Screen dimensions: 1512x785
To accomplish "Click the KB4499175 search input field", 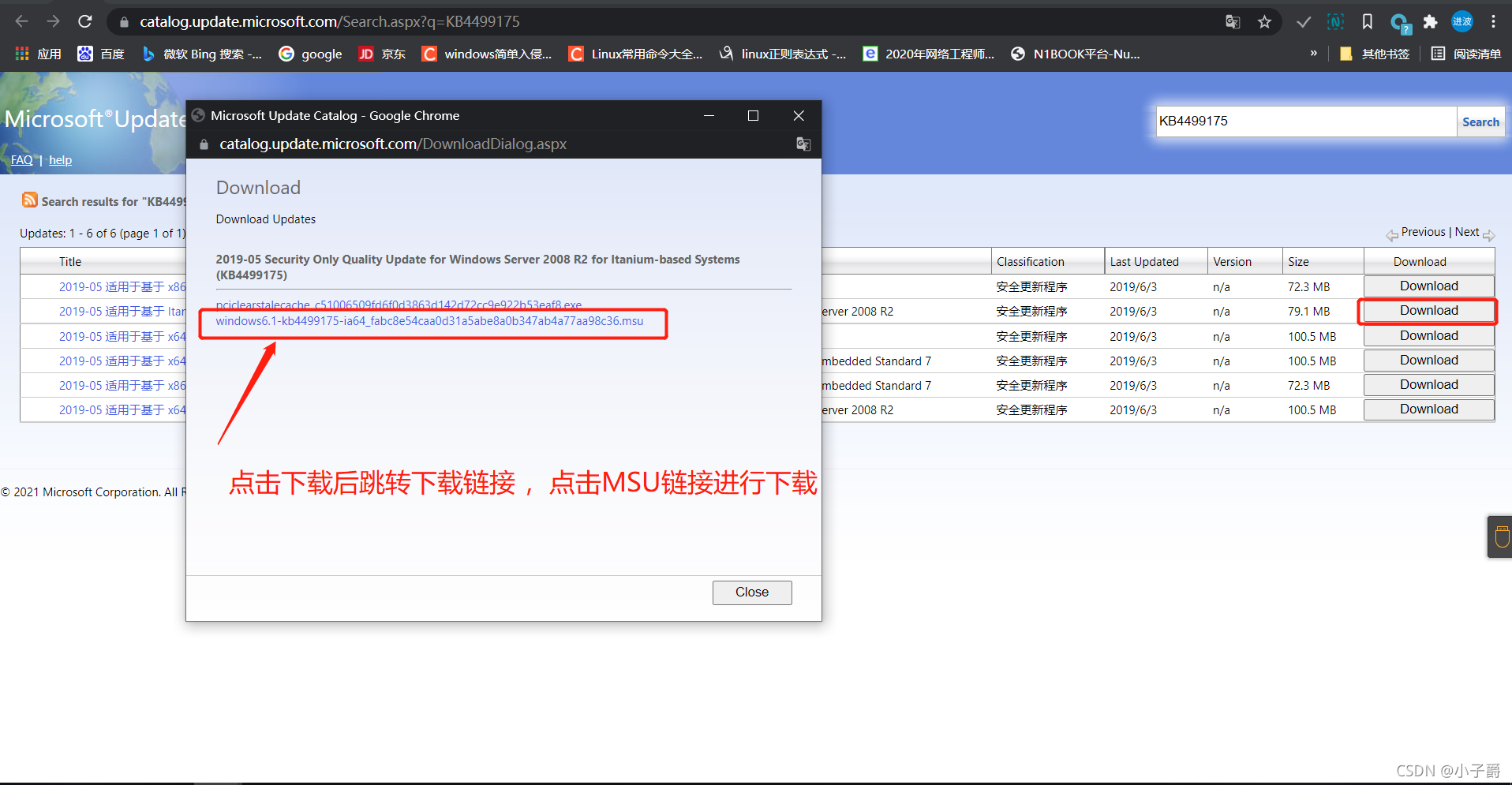I will tap(1306, 121).
